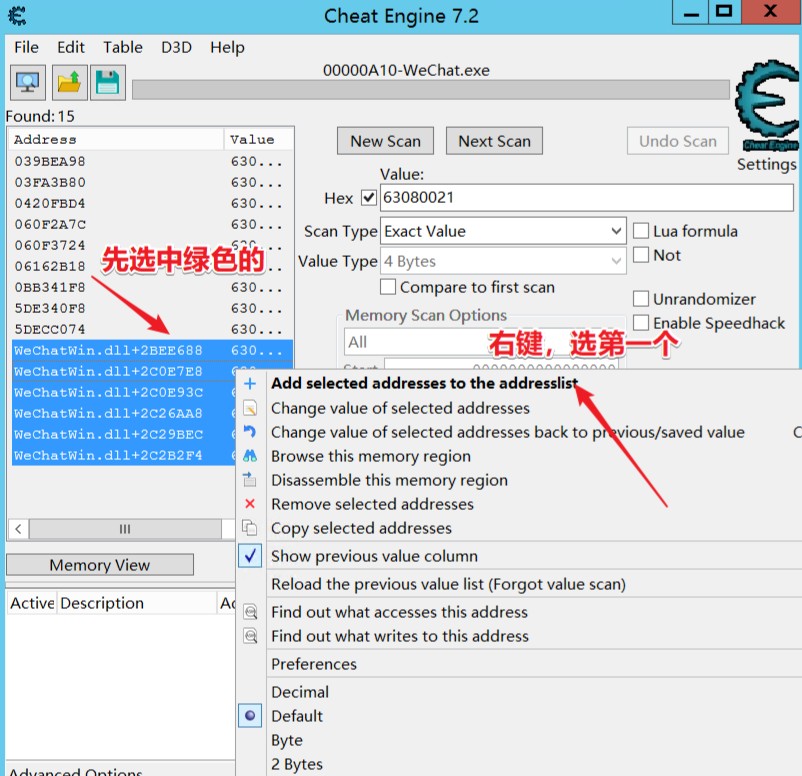This screenshot has width=802, height=776.
Task: Click the save floppy disk icon
Action: click(107, 82)
